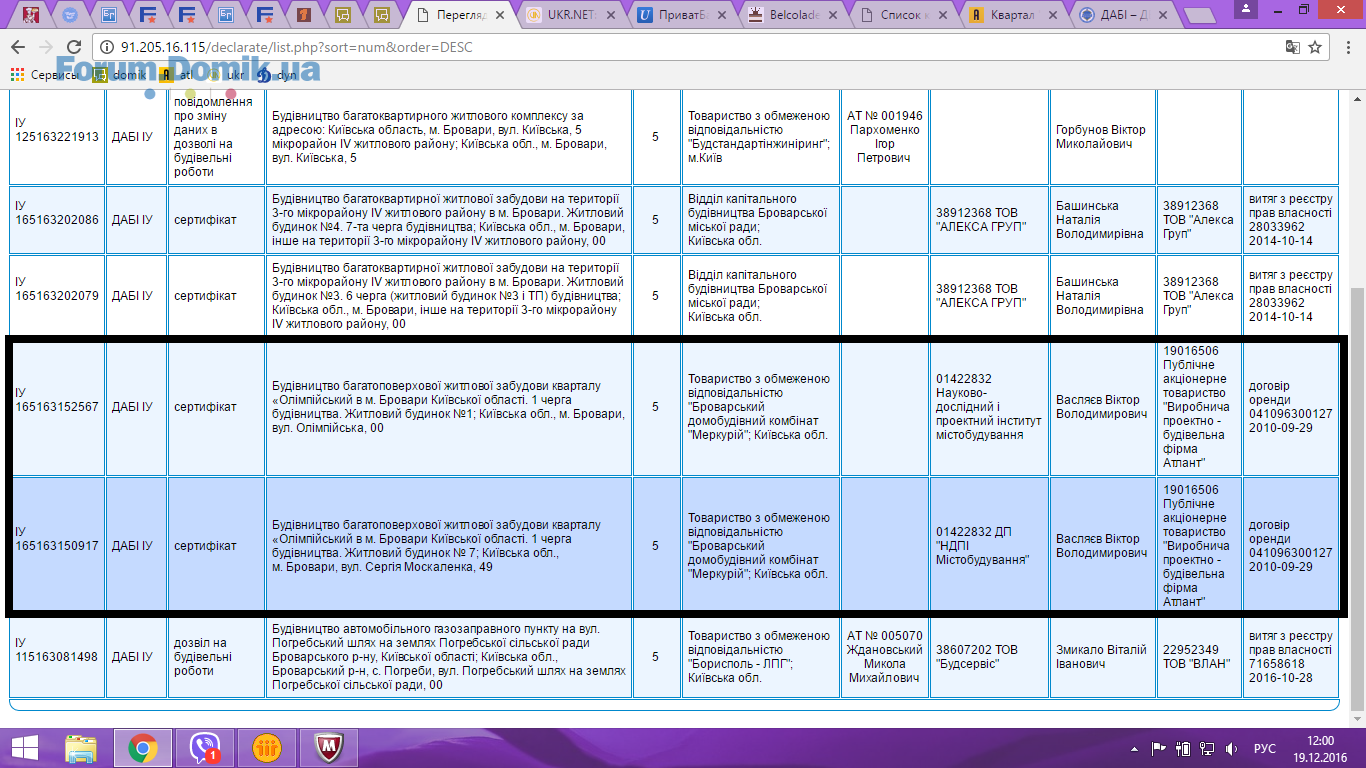Image resolution: width=1366 pixels, height=768 pixels.
Task: Open the dyn bookmark
Action: [278, 75]
